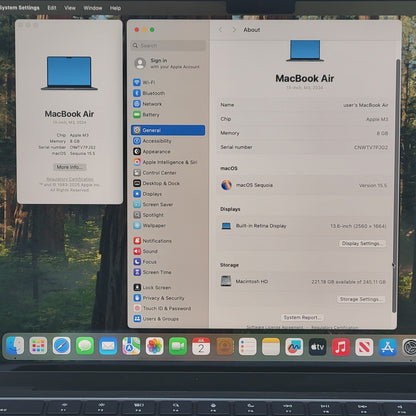Select the macOS Sequoia row
The height and width of the screenshot is (416, 416).
tap(304, 185)
